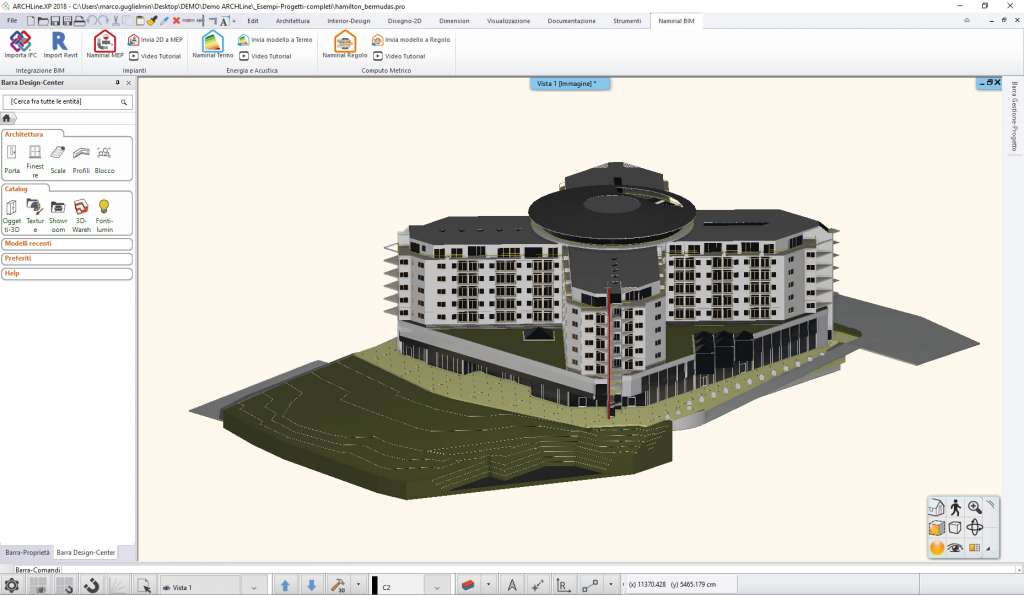Open dropdown next to 3D hammer icon

pyautogui.click(x=358, y=585)
